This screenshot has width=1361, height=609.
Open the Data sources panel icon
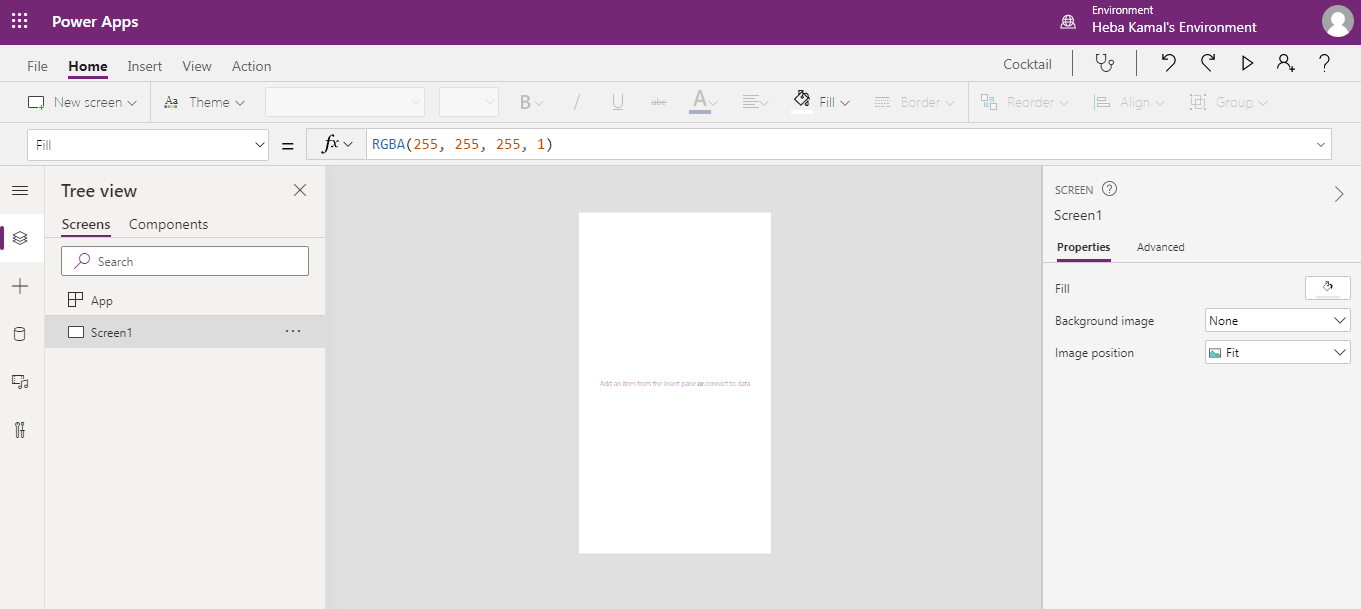(20, 333)
